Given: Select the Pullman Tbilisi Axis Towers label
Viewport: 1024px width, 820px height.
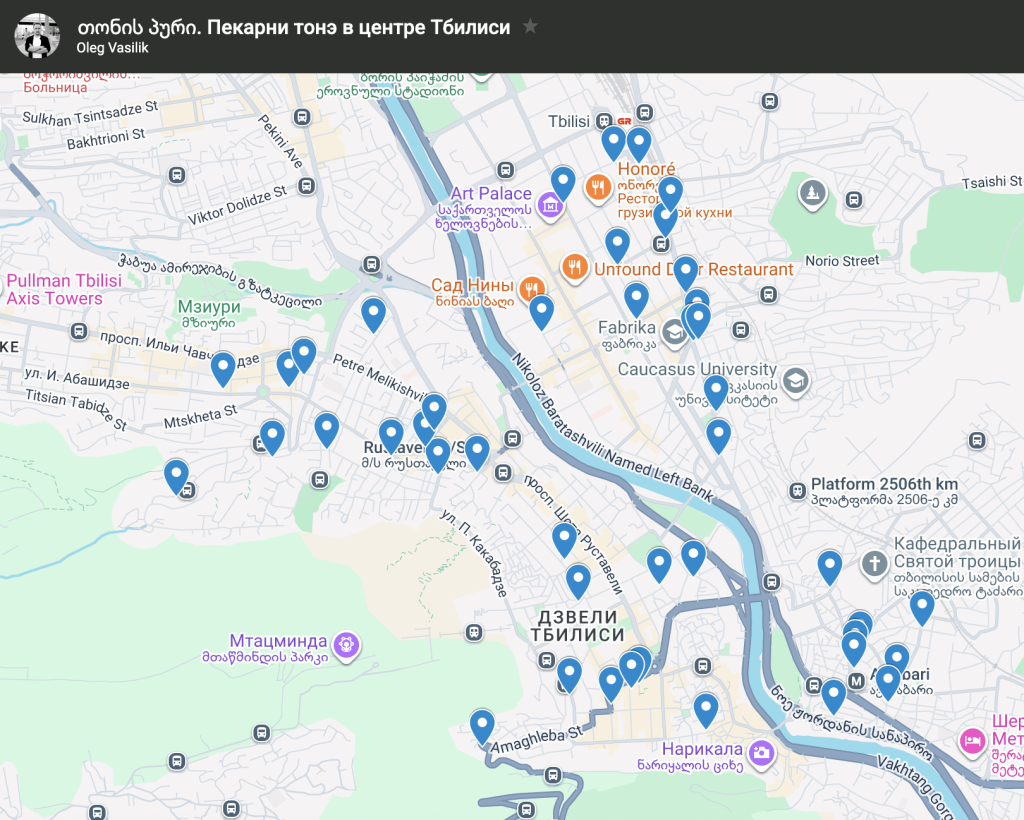Looking at the screenshot, I should 64,289.
